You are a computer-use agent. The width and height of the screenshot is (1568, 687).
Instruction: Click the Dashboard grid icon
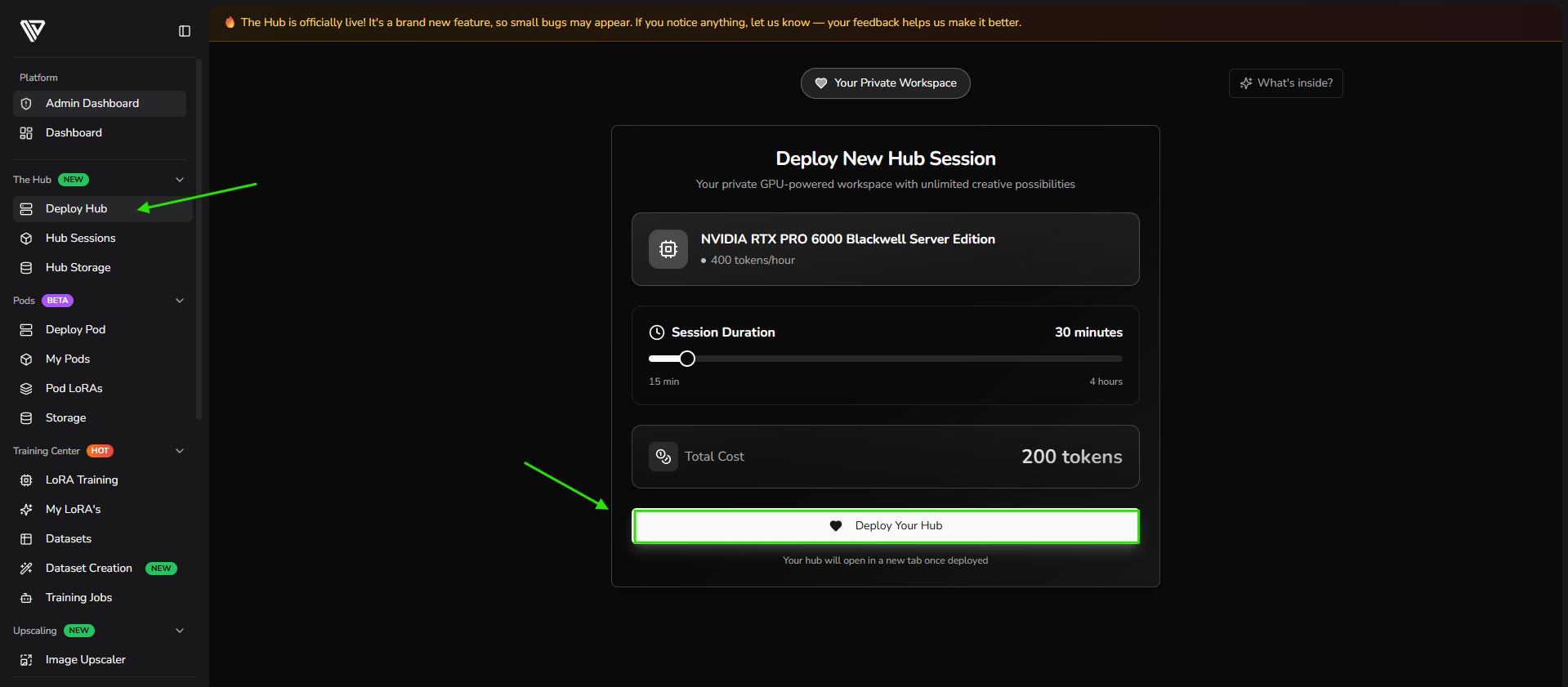26,133
